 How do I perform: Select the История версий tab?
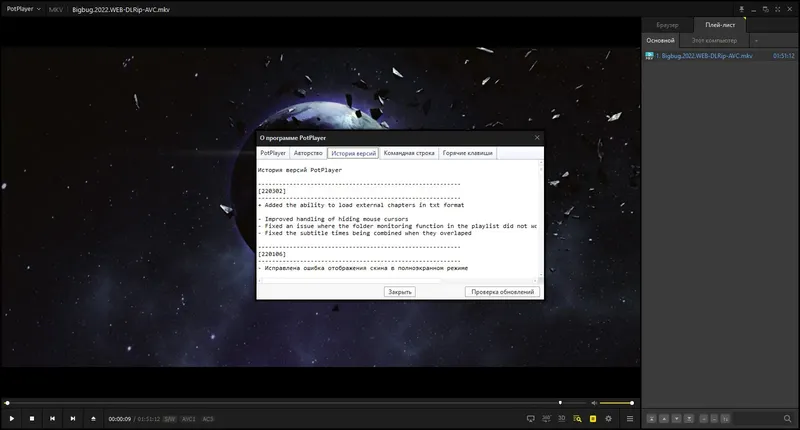354,153
